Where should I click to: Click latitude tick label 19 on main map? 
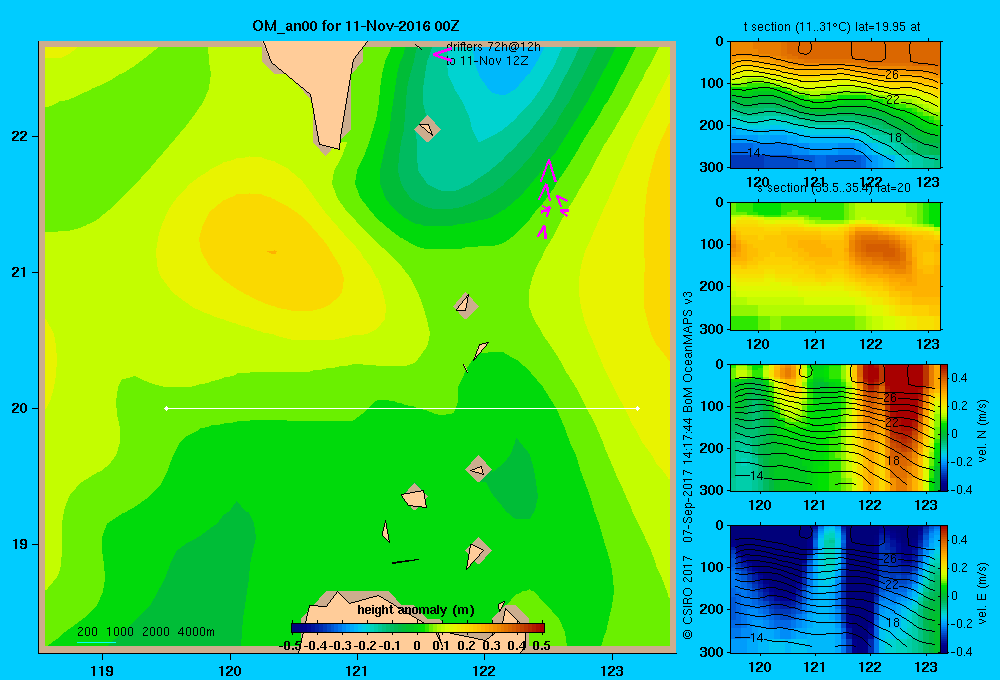pyautogui.click(x=20, y=544)
